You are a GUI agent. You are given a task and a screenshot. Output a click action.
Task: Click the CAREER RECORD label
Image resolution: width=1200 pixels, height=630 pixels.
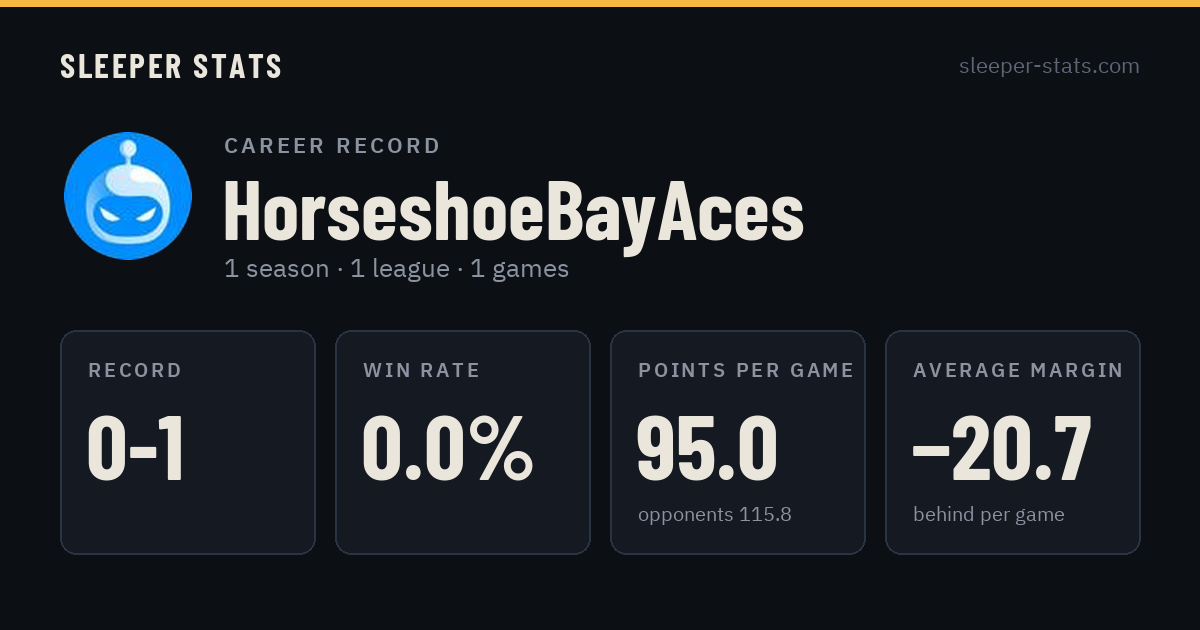332,146
